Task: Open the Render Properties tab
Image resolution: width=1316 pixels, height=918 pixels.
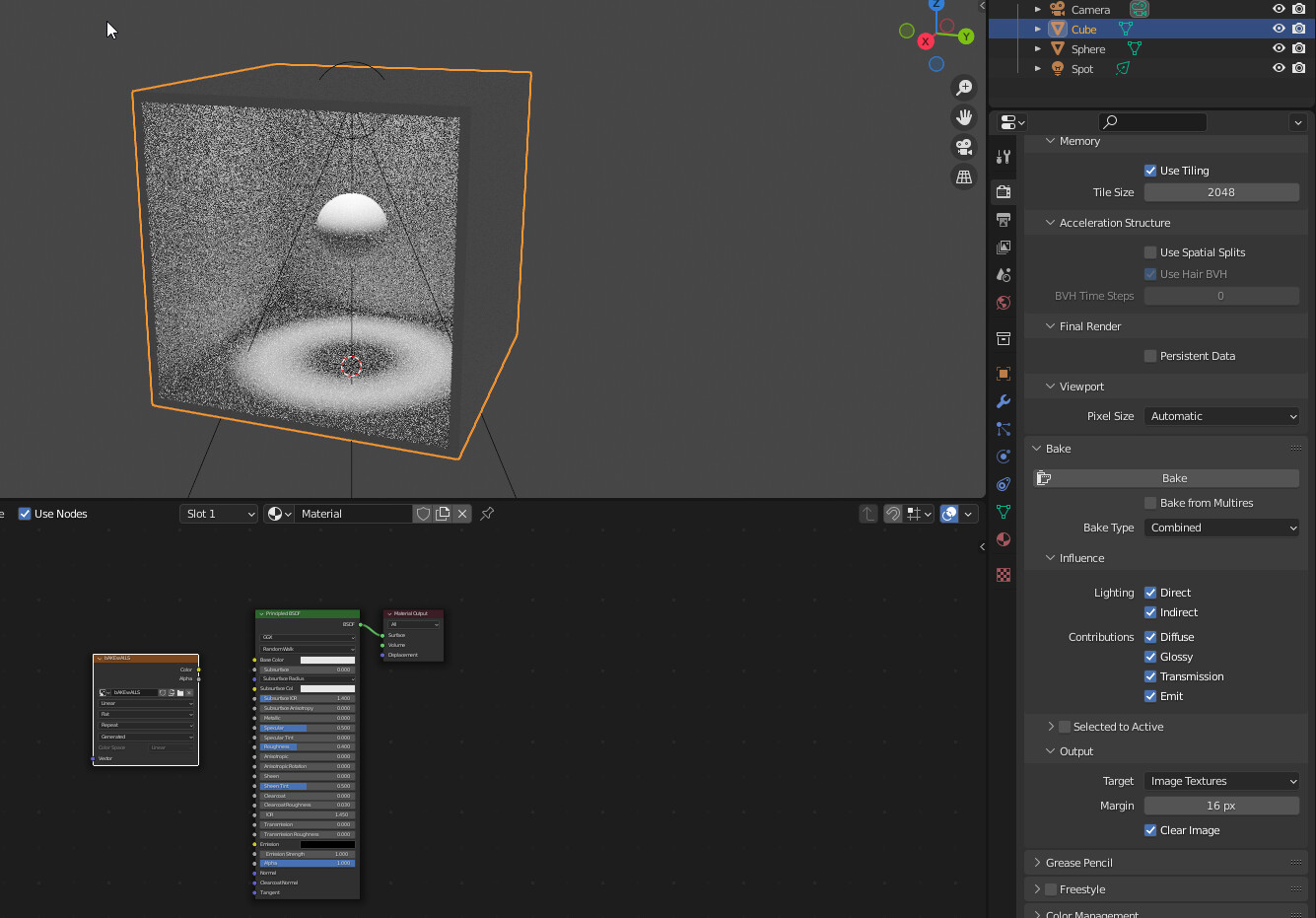Action: pyautogui.click(x=1003, y=192)
